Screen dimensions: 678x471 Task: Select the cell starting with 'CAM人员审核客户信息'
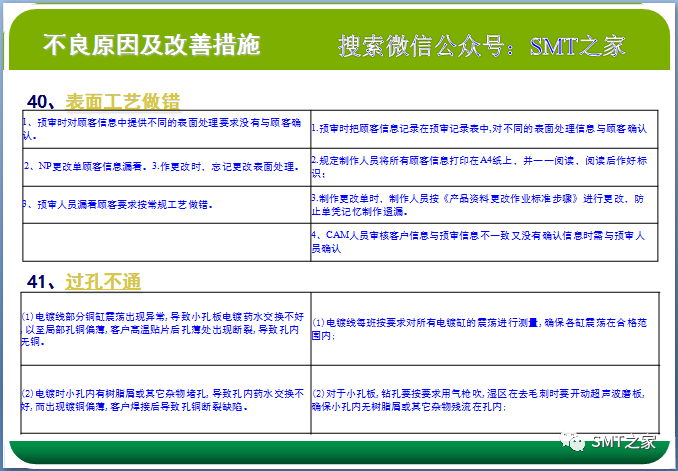(483, 241)
